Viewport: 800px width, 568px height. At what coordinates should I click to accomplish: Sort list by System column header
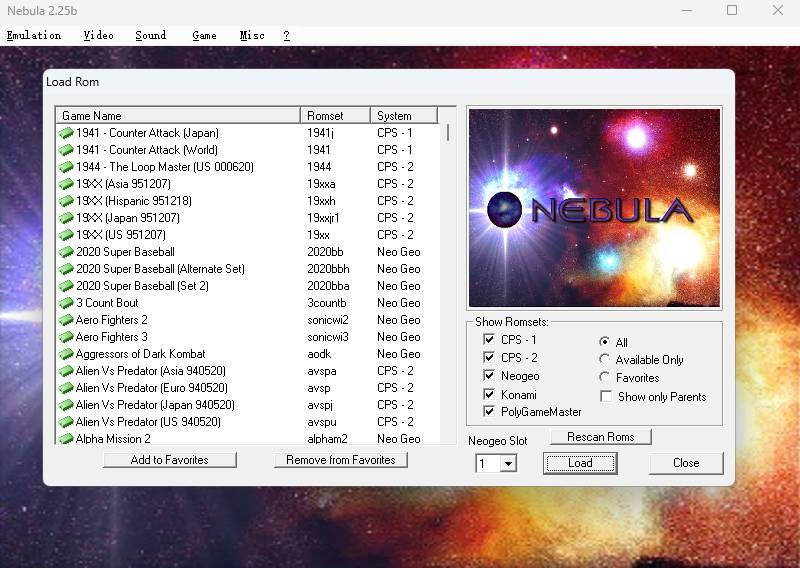click(x=404, y=116)
